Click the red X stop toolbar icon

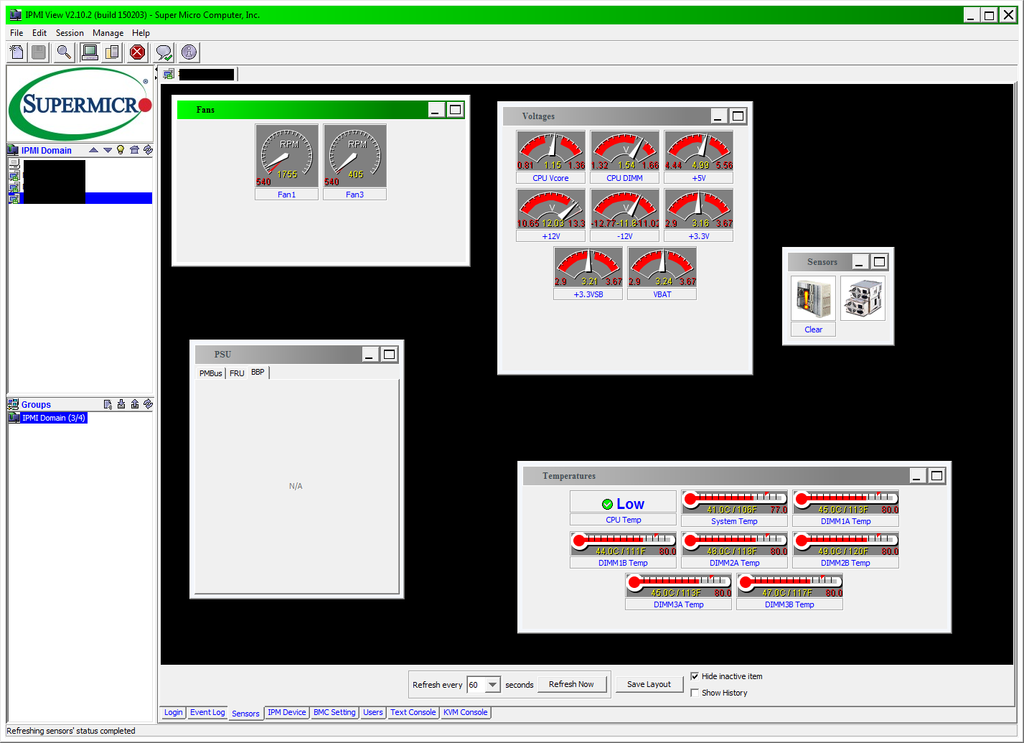point(138,52)
